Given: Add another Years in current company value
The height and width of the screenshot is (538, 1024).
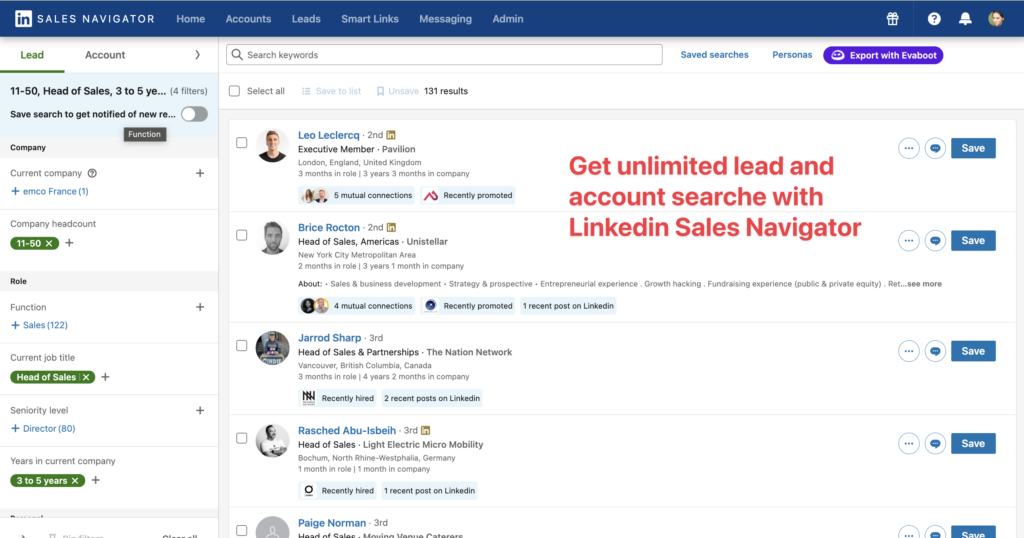Looking at the screenshot, I should tap(95, 480).
